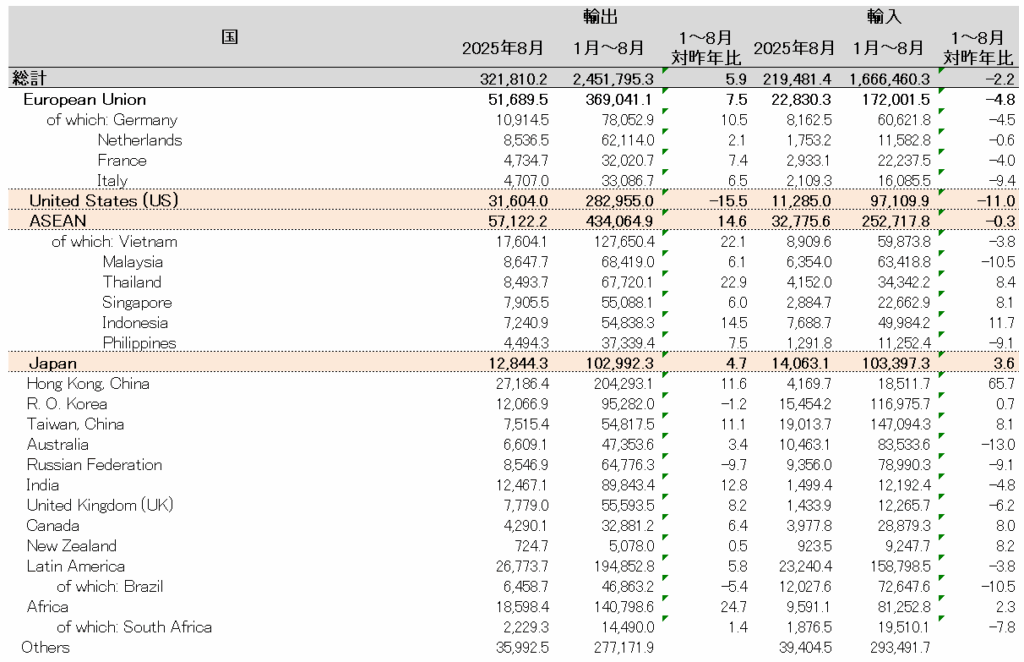Click the European Union row label
Viewport: 1024px width, 662px height.
click(x=84, y=99)
